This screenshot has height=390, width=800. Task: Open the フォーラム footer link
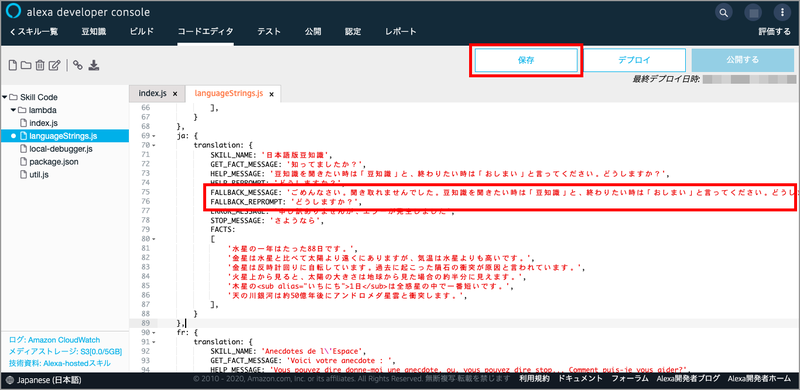click(630, 379)
